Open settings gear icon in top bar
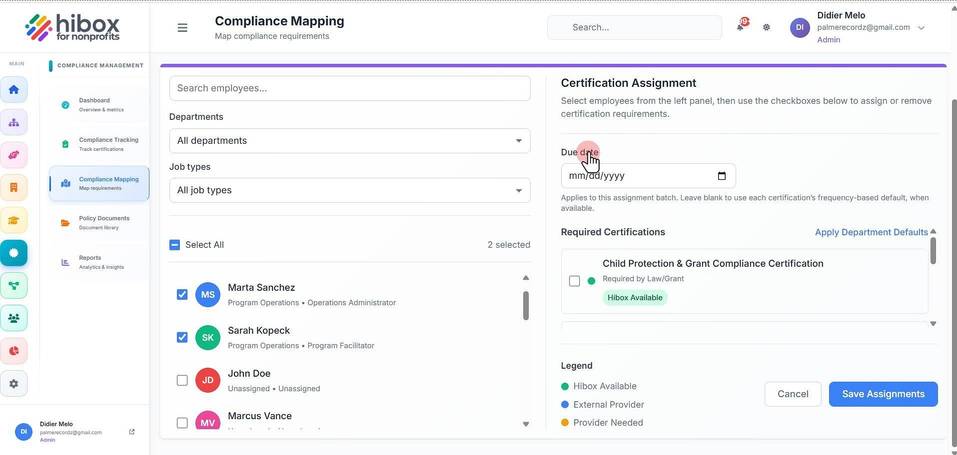This screenshot has height=455, width=957. (x=767, y=27)
